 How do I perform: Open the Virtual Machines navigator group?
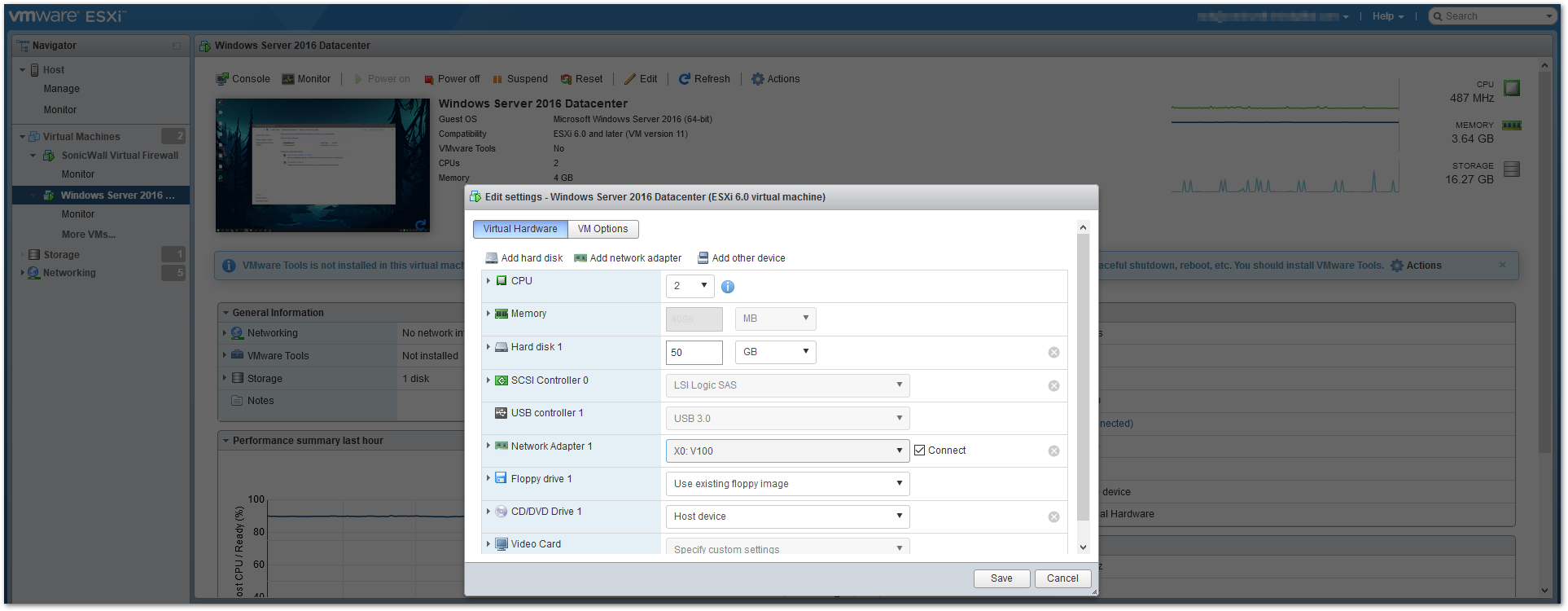tap(81, 137)
